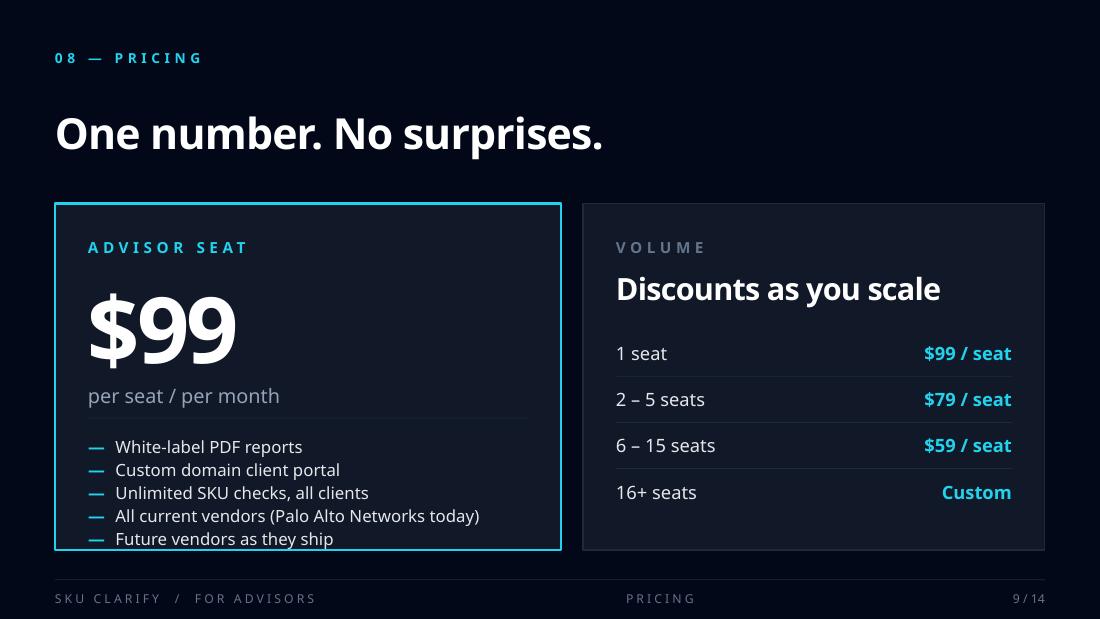Screen dimensions: 1100x619
Task: Select the "per seat / per month" subtitle
Action: 184,396
